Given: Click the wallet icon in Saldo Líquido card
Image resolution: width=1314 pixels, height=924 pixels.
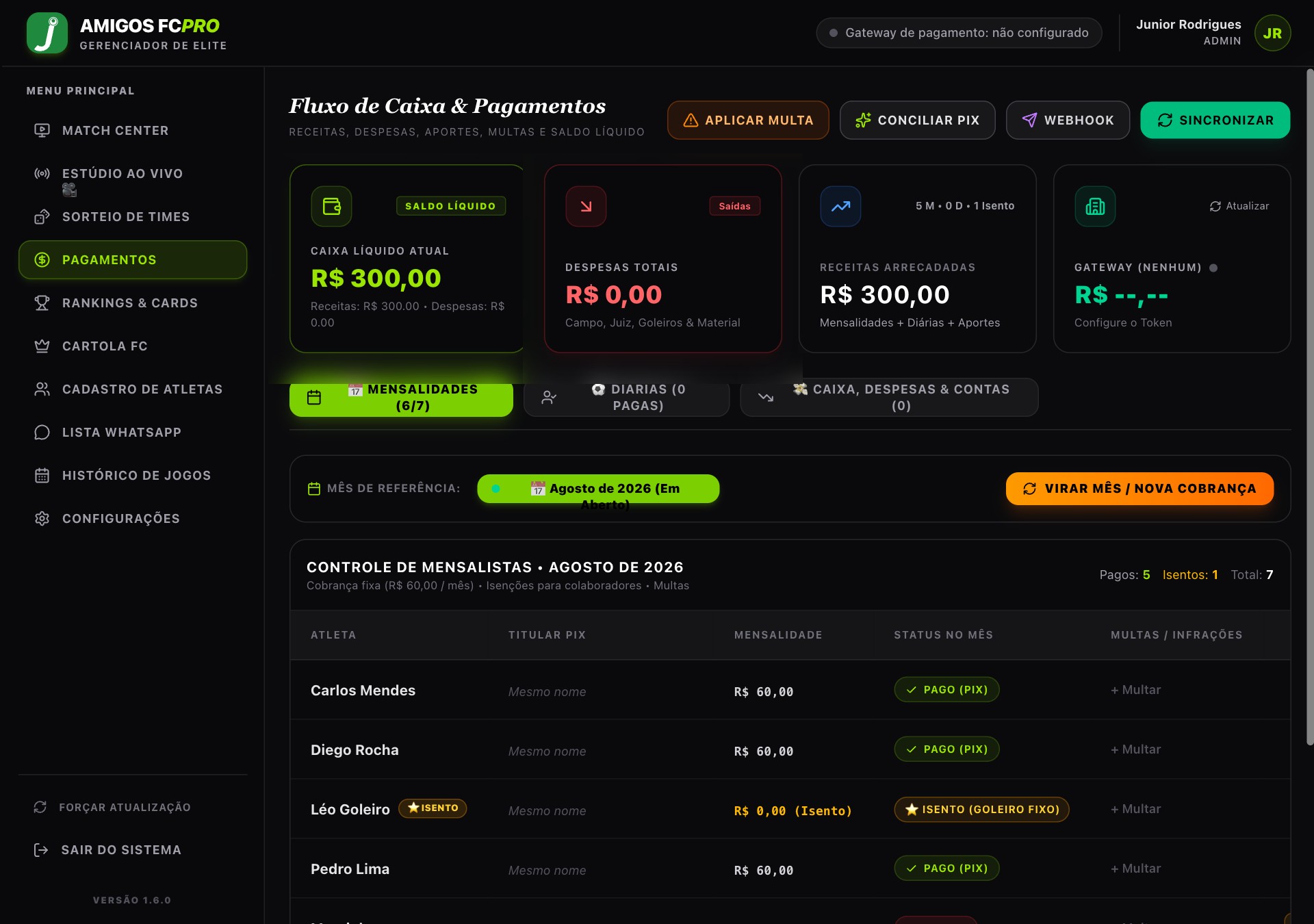Looking at the screenshot, I should coord(331,206).
